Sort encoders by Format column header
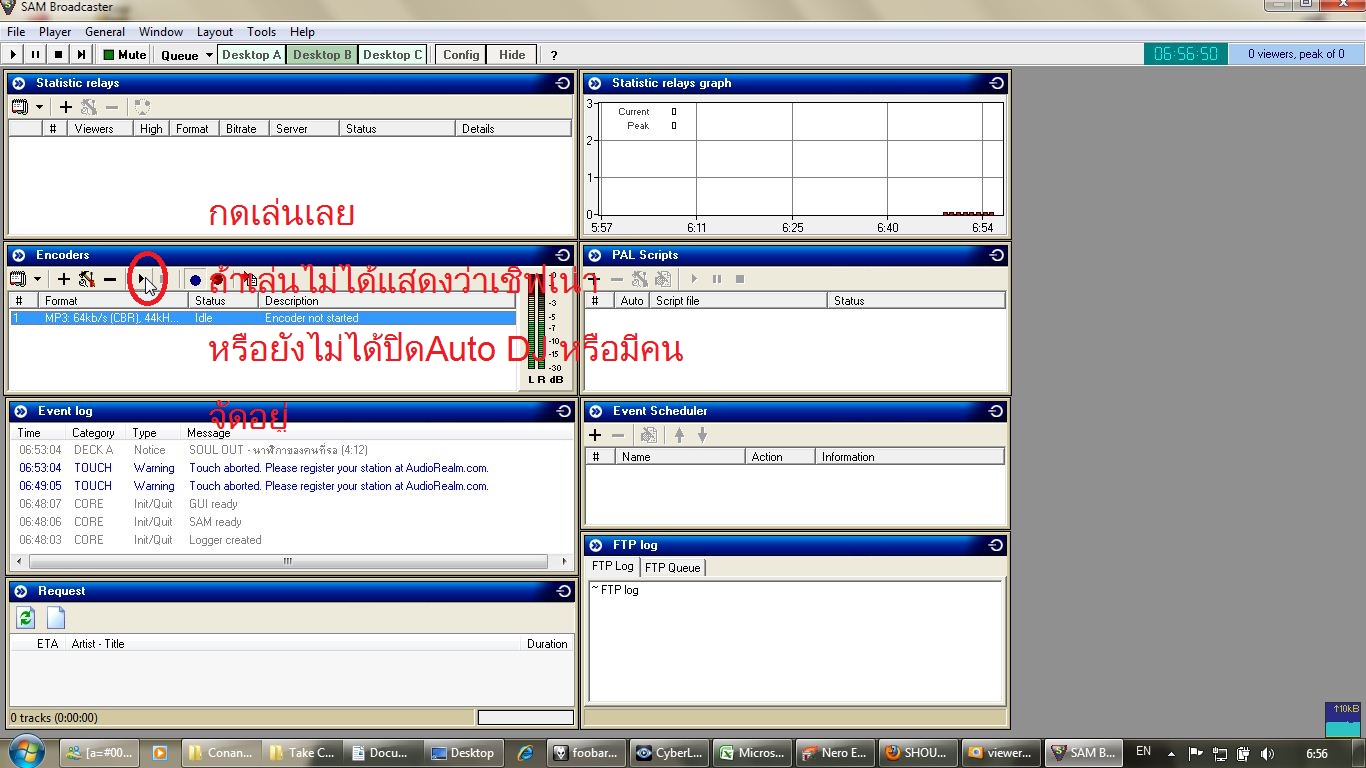Image resolution: width=1366 pixels, height=768 pixels. tap(113, 301)
